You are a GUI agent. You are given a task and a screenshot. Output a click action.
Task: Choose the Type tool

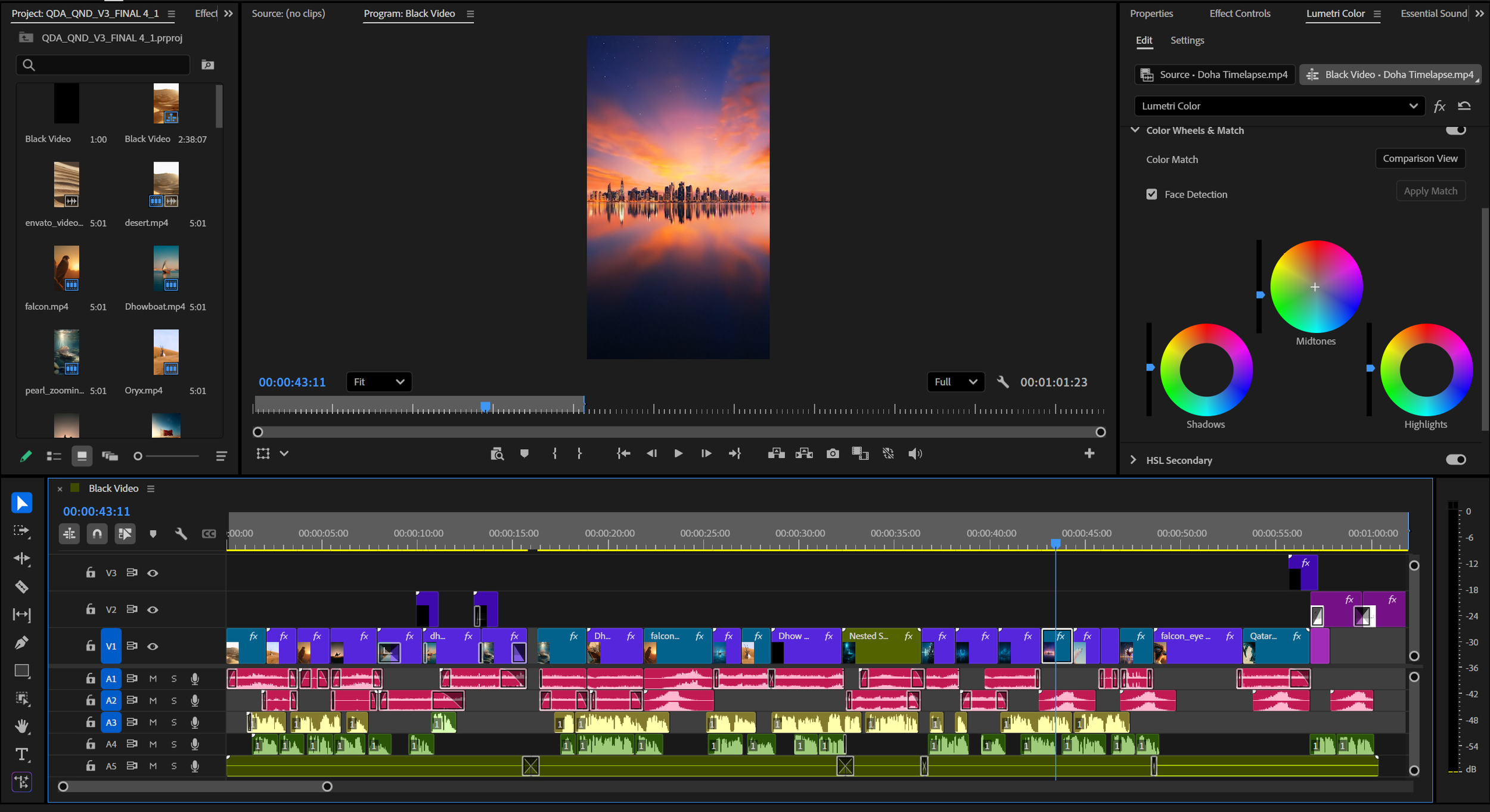click(x=21, y=755)
